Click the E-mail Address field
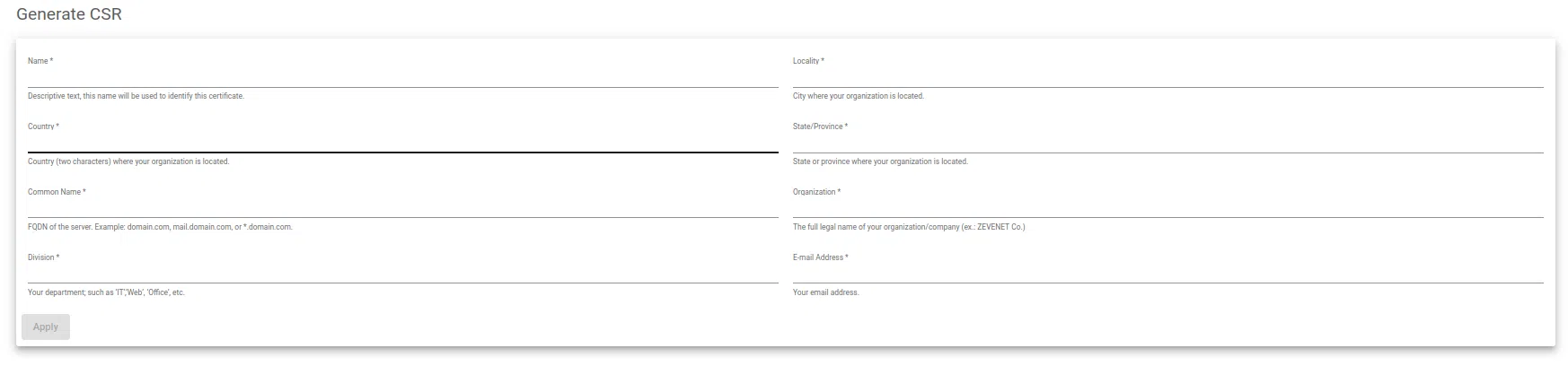1568x366 pixels. pyautogui.click(x=1167, y=274)
